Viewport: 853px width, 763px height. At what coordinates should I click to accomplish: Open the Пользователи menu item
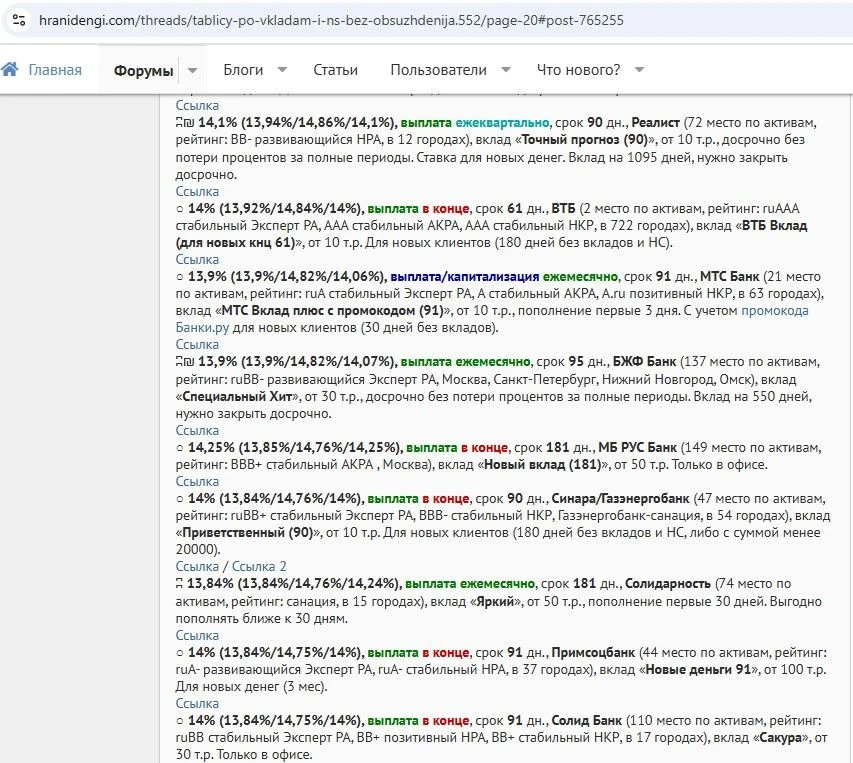(438, 70)
